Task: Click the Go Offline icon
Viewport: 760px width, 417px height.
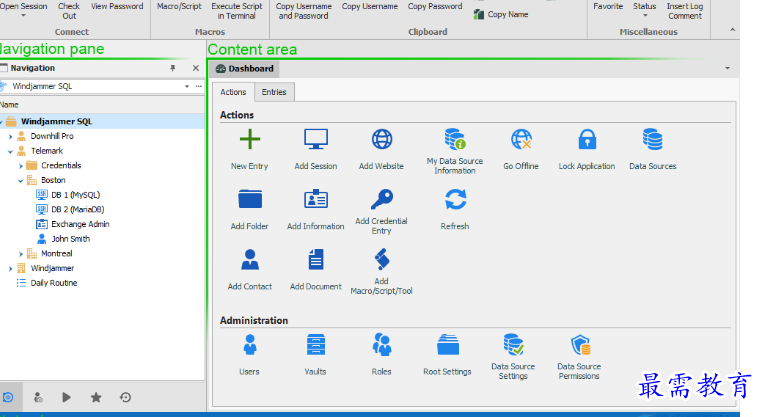Action: [521, 140]
